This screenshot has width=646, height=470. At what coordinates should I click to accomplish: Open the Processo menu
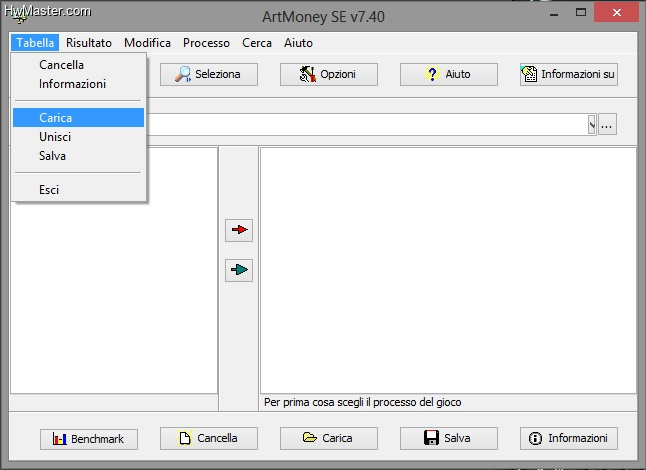pos(206,43)
